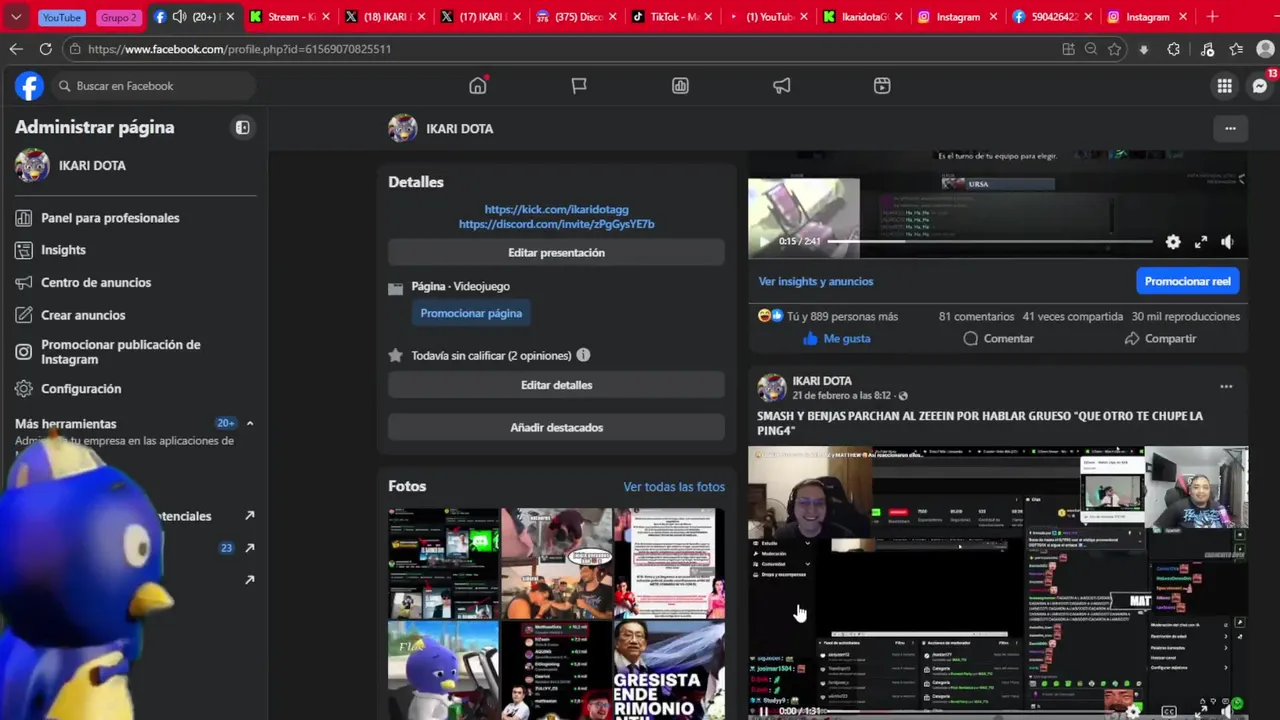Open the browser extensions puzzle icon
This screenshot has height=720, width=1280.
(x=1174, y=49)
